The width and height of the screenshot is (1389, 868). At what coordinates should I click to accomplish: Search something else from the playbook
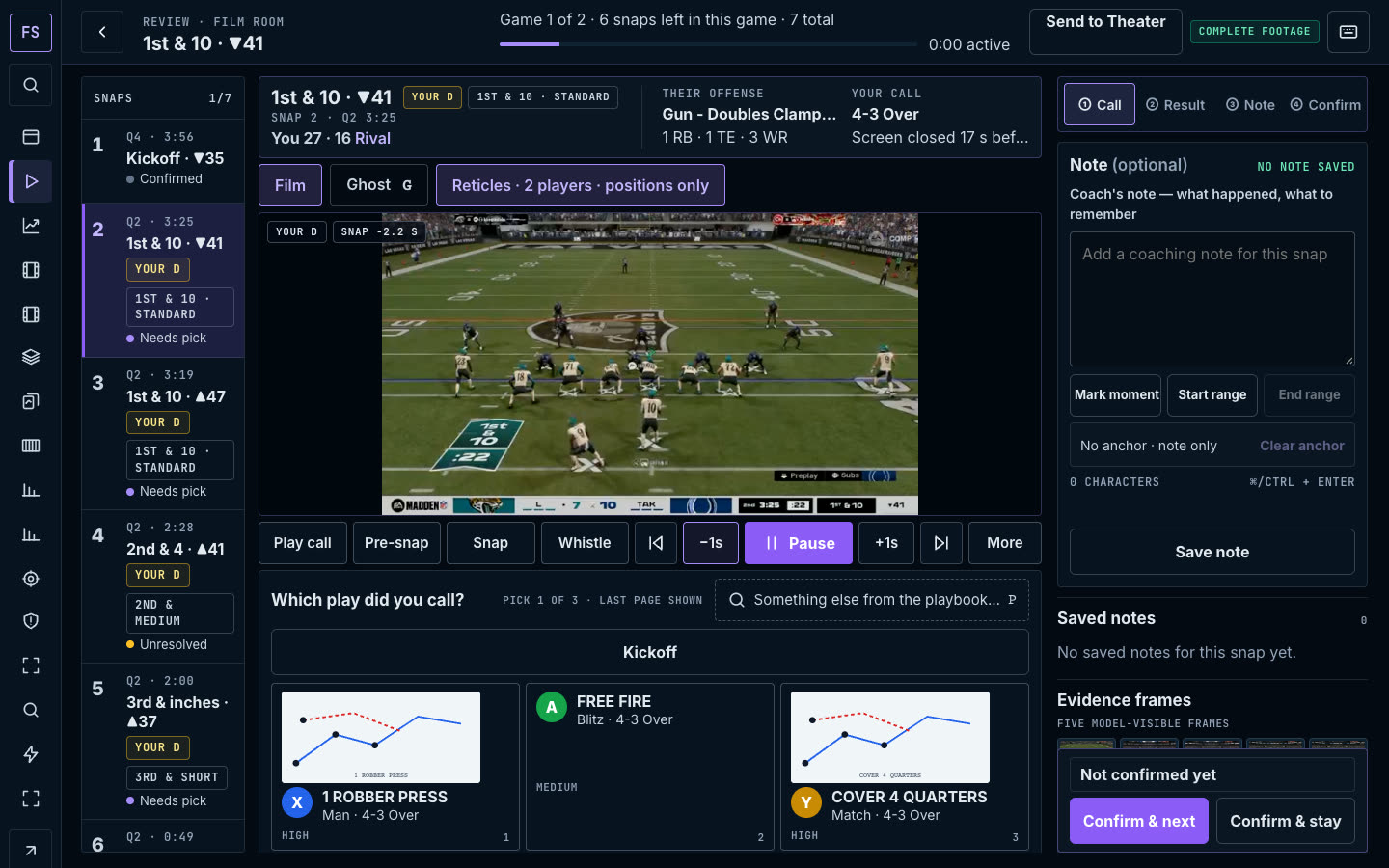click(872, 600)
